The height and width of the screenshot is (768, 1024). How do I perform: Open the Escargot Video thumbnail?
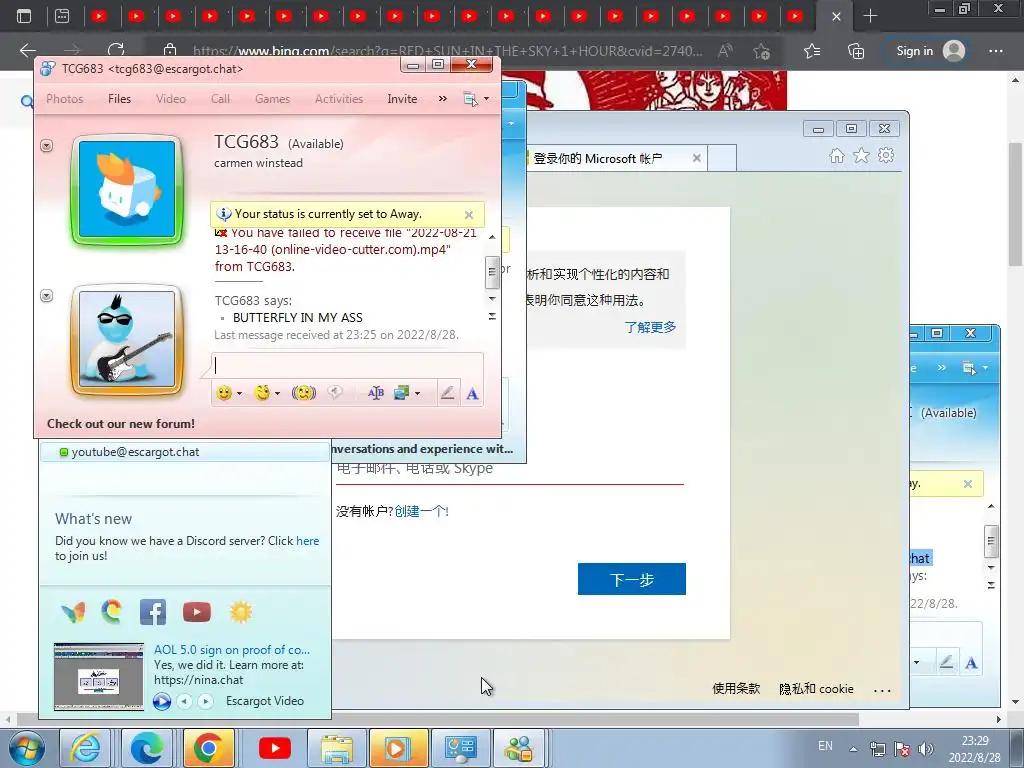[x=99, y=677]
